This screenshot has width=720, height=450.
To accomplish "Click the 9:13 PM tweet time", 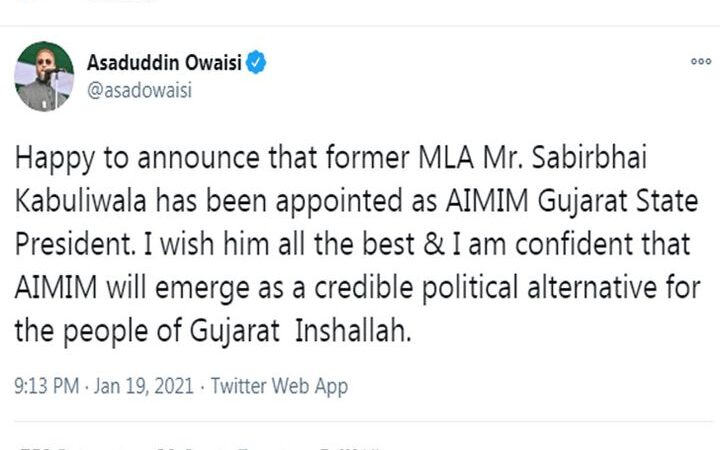I will click(x=45, y=384).
